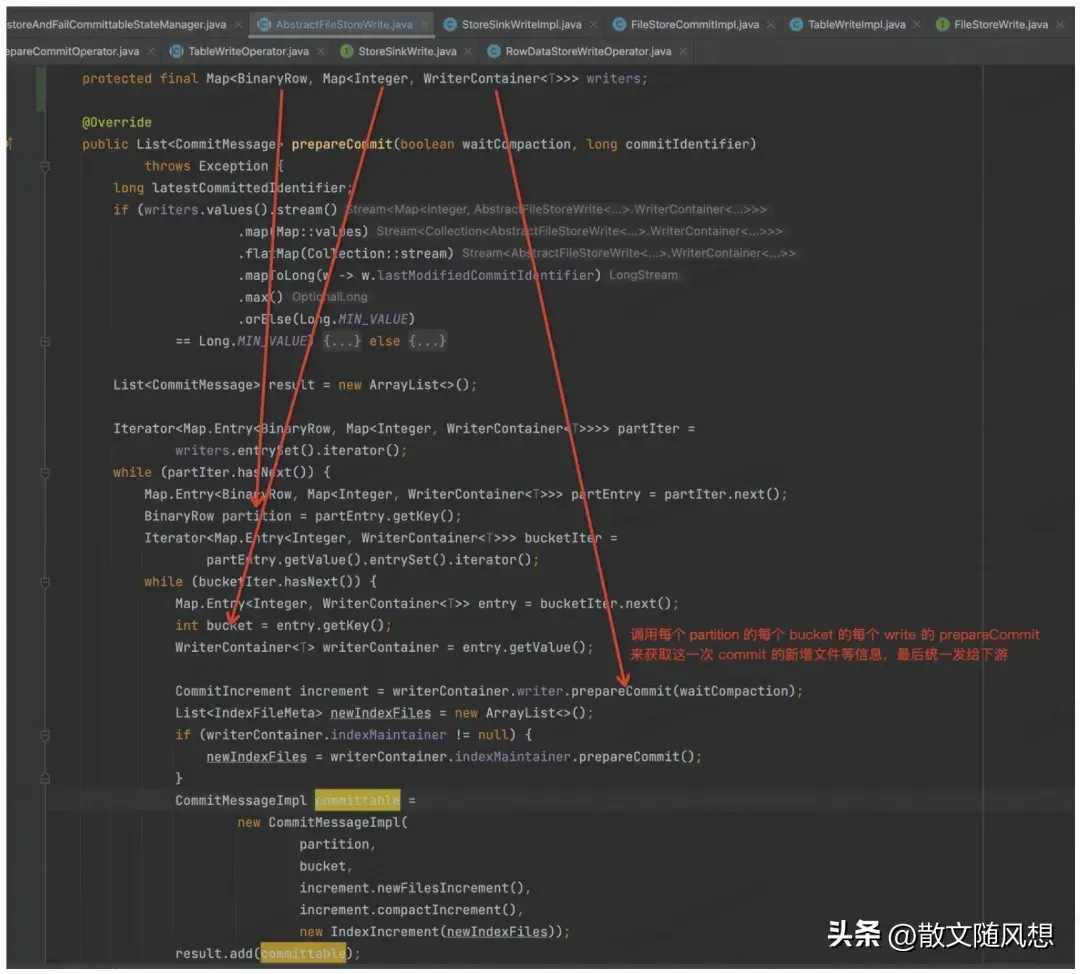Click the latestCommittedIdentifier variable declaration
Image resolution: width=1080 pixels, height=974 pixels.
[249, 188]
